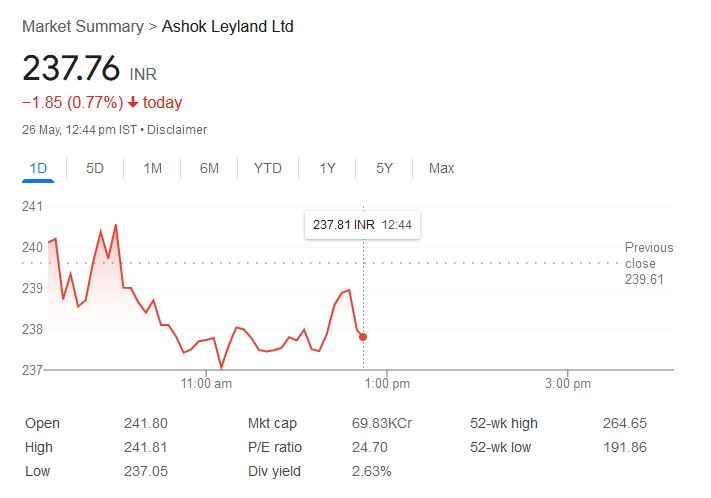Click the P/E ratio label
The width and height of the screenshot is (711, 498).
point(274,447)
